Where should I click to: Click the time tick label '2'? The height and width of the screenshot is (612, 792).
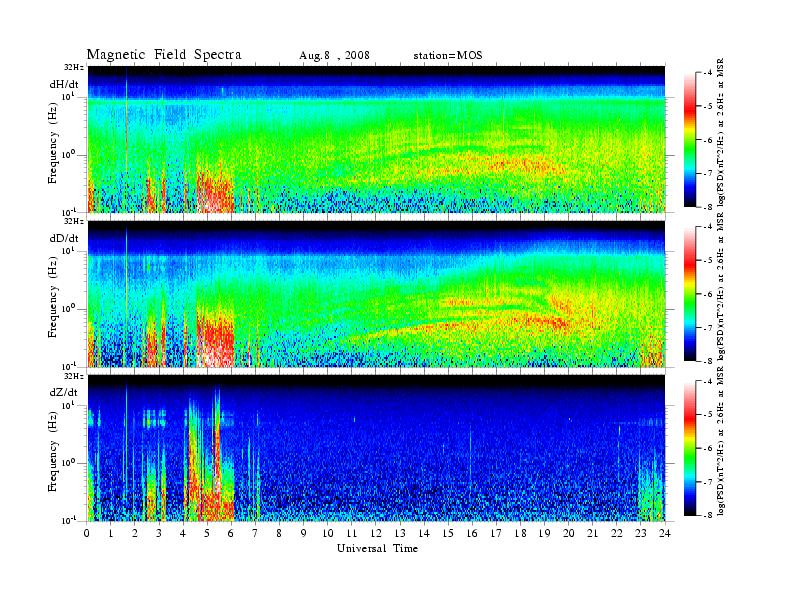point(135,533)
